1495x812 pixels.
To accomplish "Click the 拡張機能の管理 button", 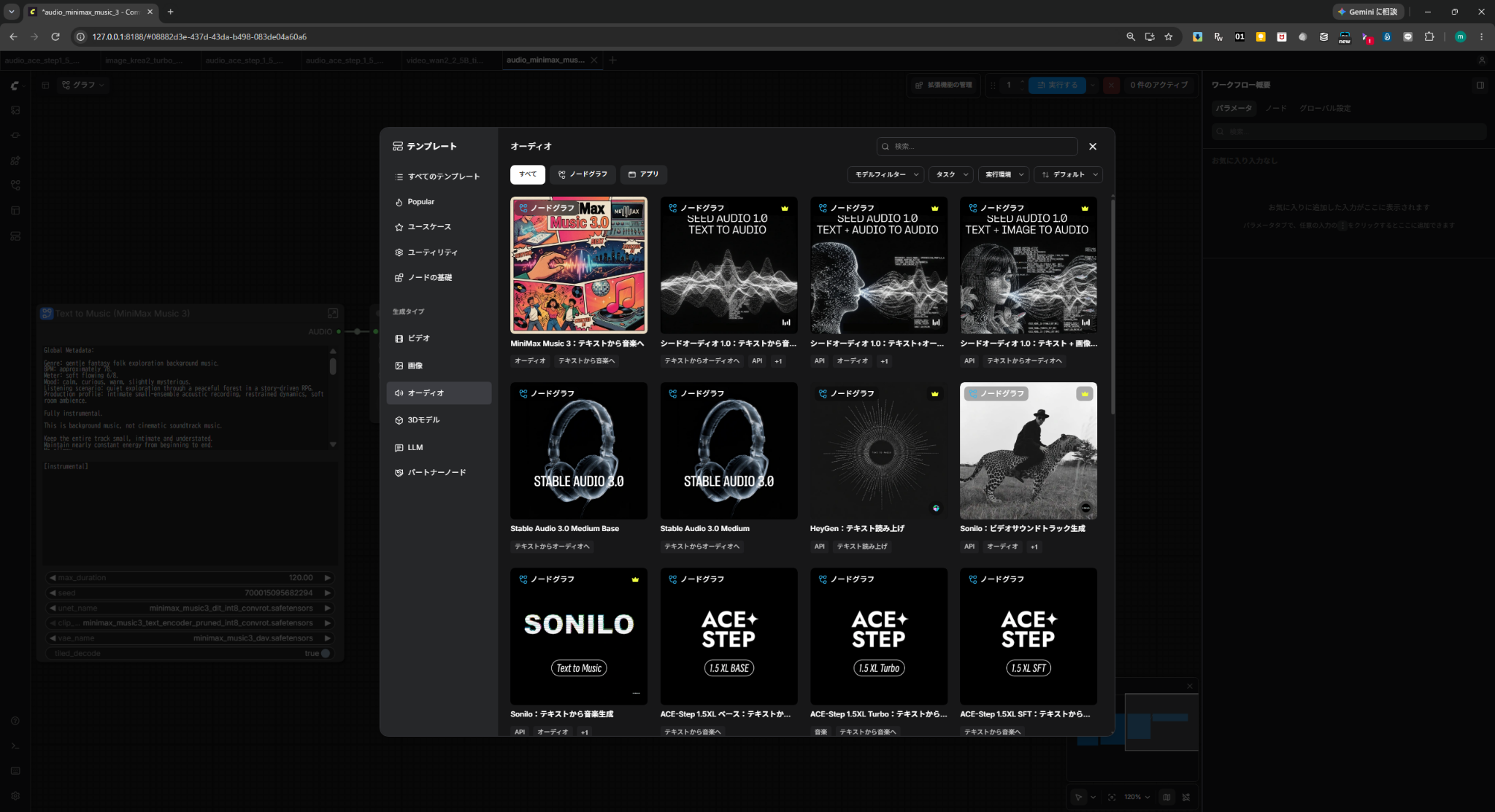I will point(943,85).
